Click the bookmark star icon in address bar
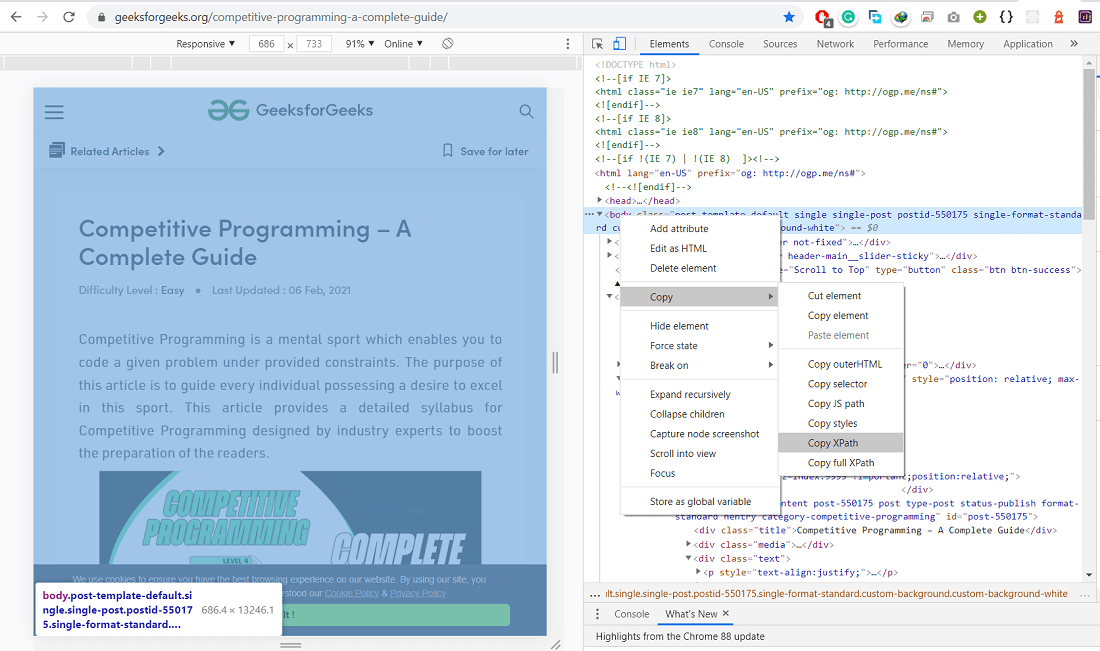 789,17
